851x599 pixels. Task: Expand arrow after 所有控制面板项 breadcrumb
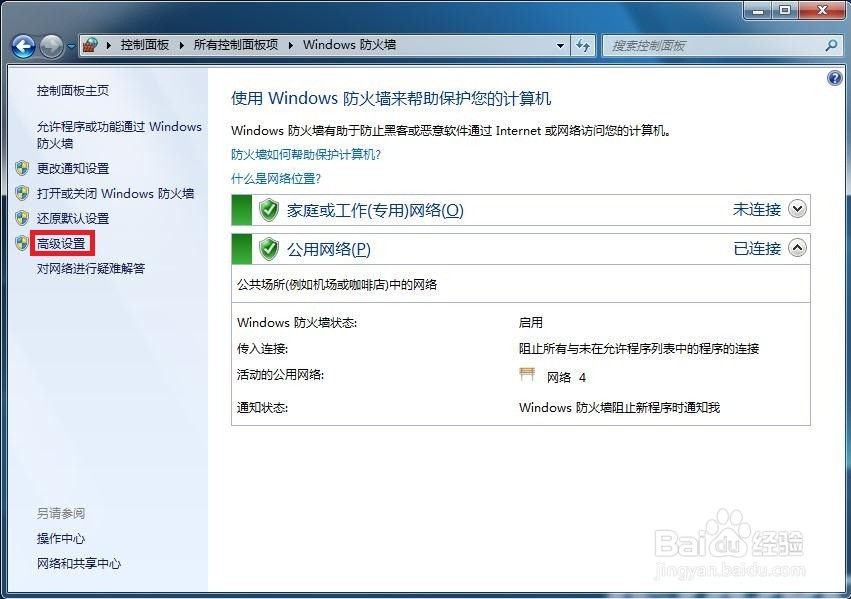pos(291,46)
